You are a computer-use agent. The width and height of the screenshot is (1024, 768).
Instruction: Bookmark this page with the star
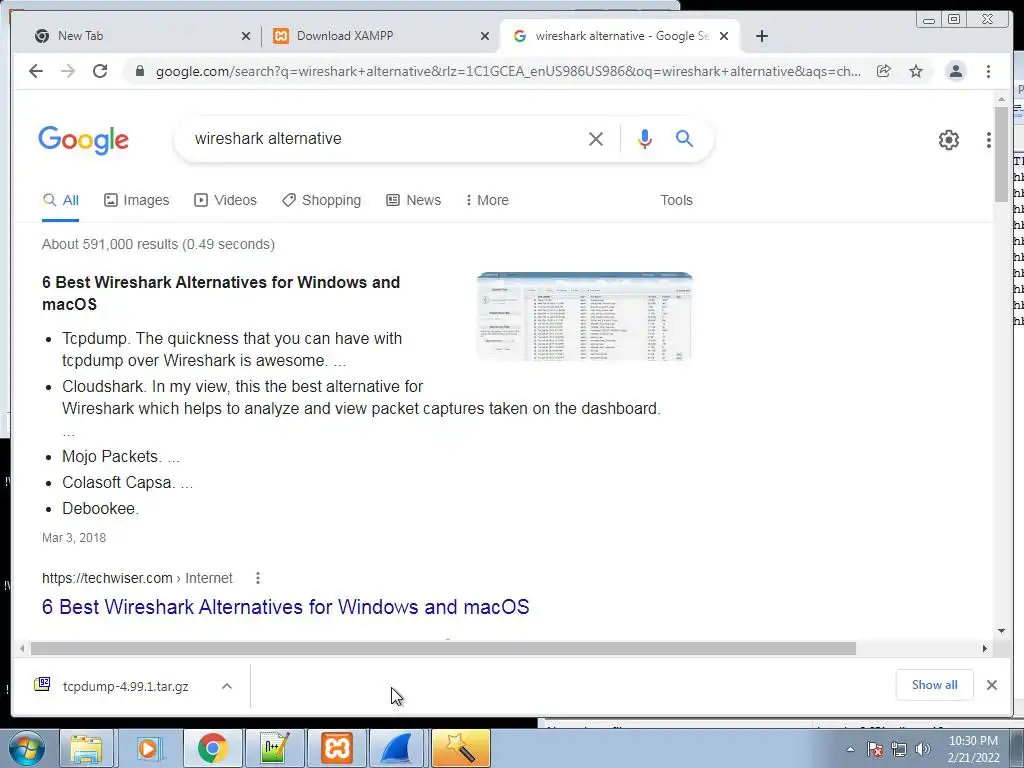916,71
